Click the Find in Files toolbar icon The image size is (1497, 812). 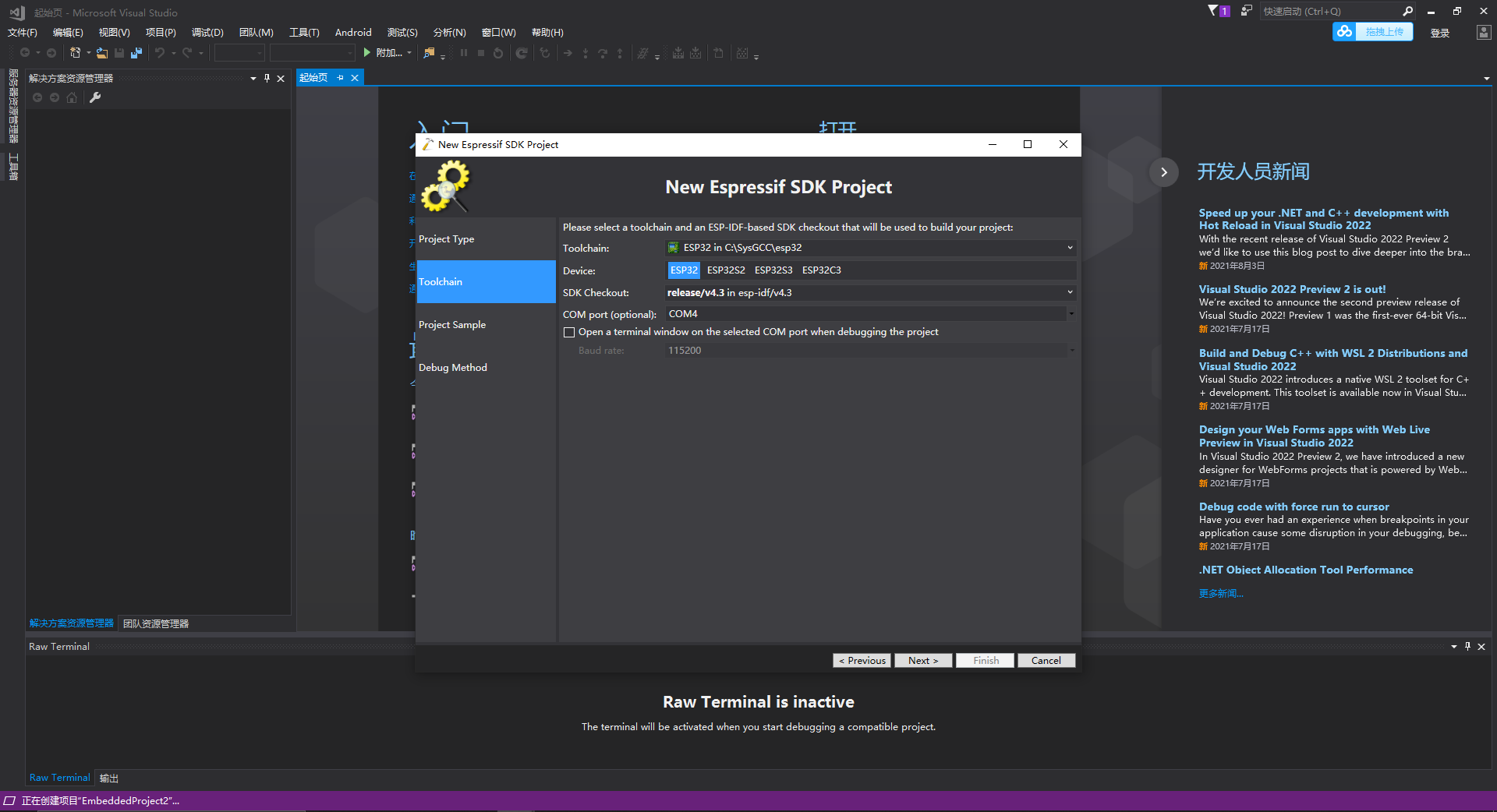429,53
